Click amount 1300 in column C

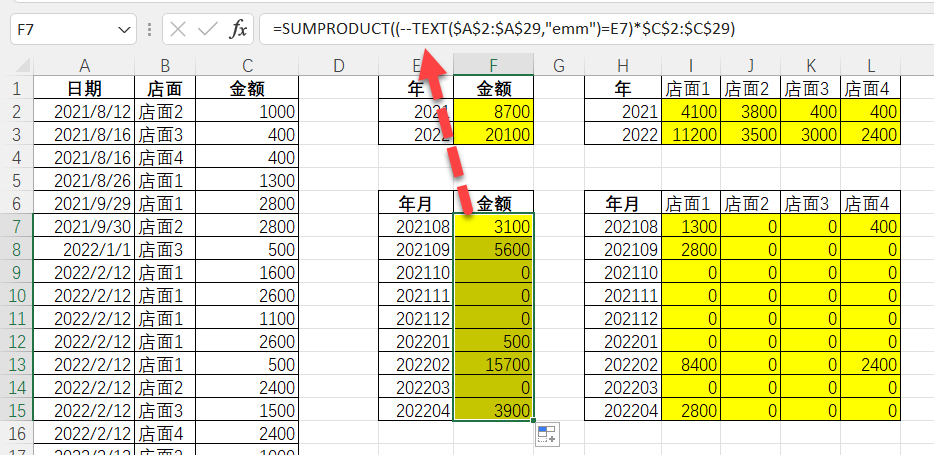247,180
